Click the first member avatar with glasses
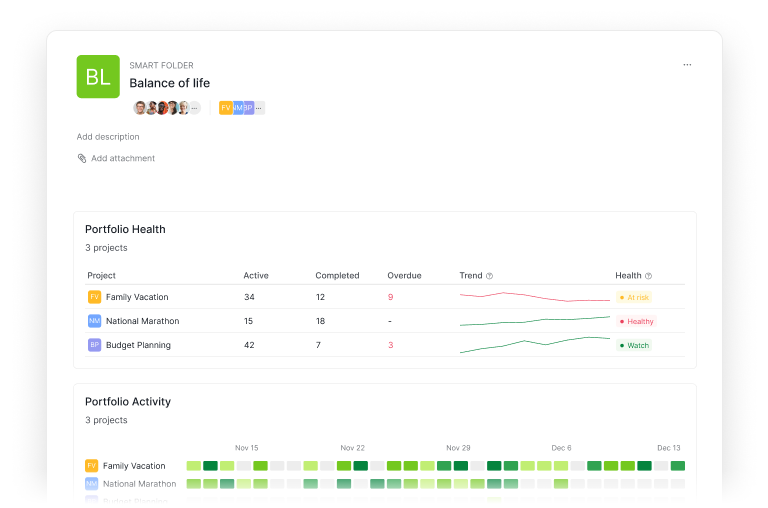 click(140, 108)
